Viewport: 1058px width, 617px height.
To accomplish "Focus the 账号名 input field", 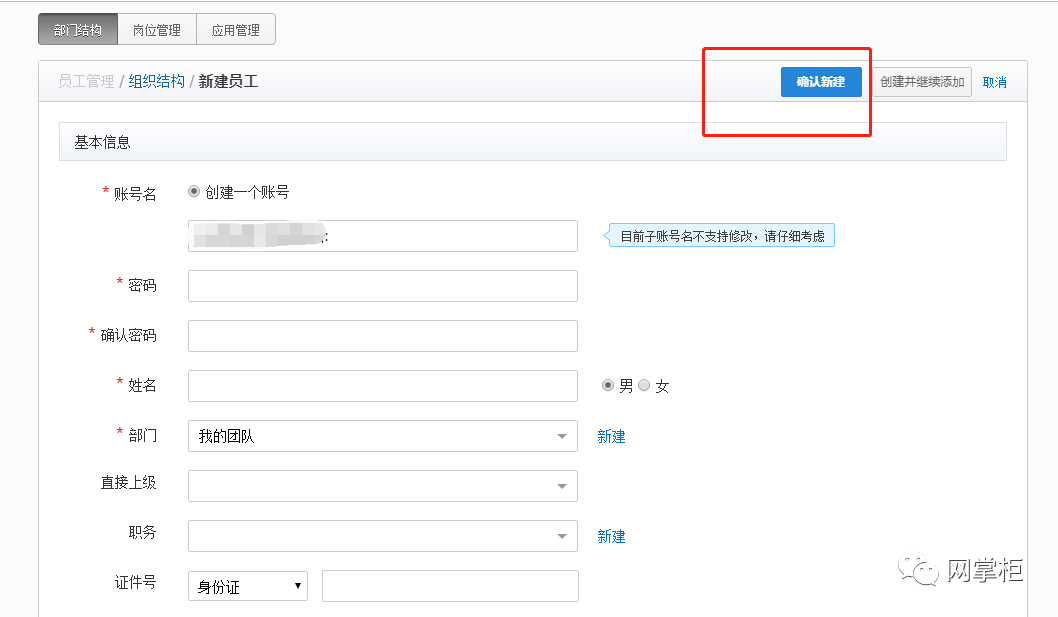I will click(x=383, y=236).
